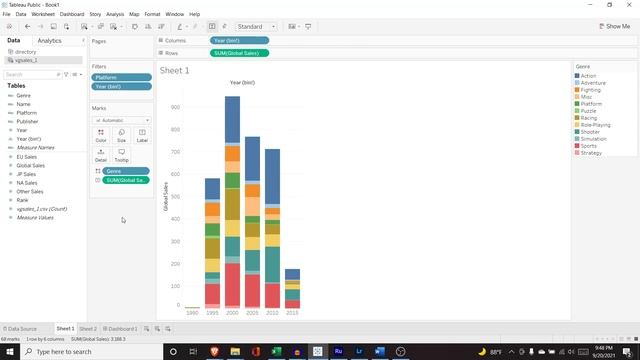Viewport: 640px width, 360px height.
Task: Open the Marks type Automatic dropdown
Action: 121,120
